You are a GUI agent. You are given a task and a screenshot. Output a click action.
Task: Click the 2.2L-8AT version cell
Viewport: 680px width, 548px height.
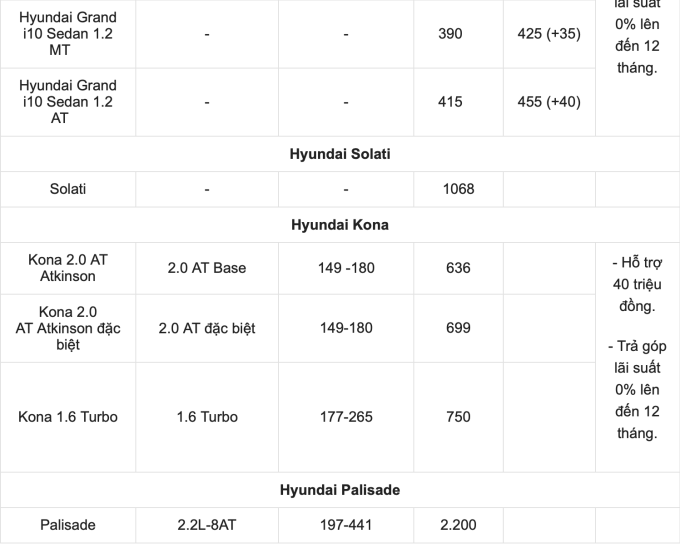click(207, 524)
